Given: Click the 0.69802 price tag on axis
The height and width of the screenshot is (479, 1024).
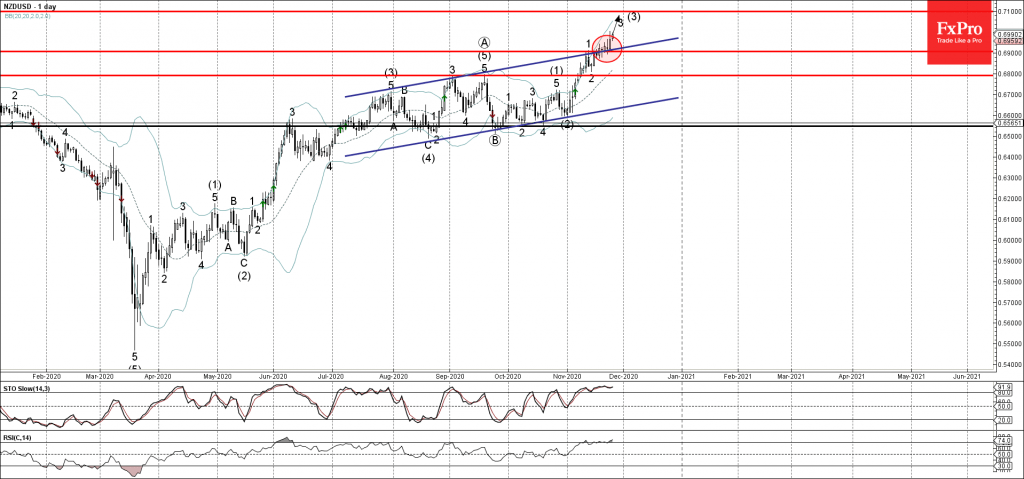Looking at the screenshot, I should [x=1008, y=34].
